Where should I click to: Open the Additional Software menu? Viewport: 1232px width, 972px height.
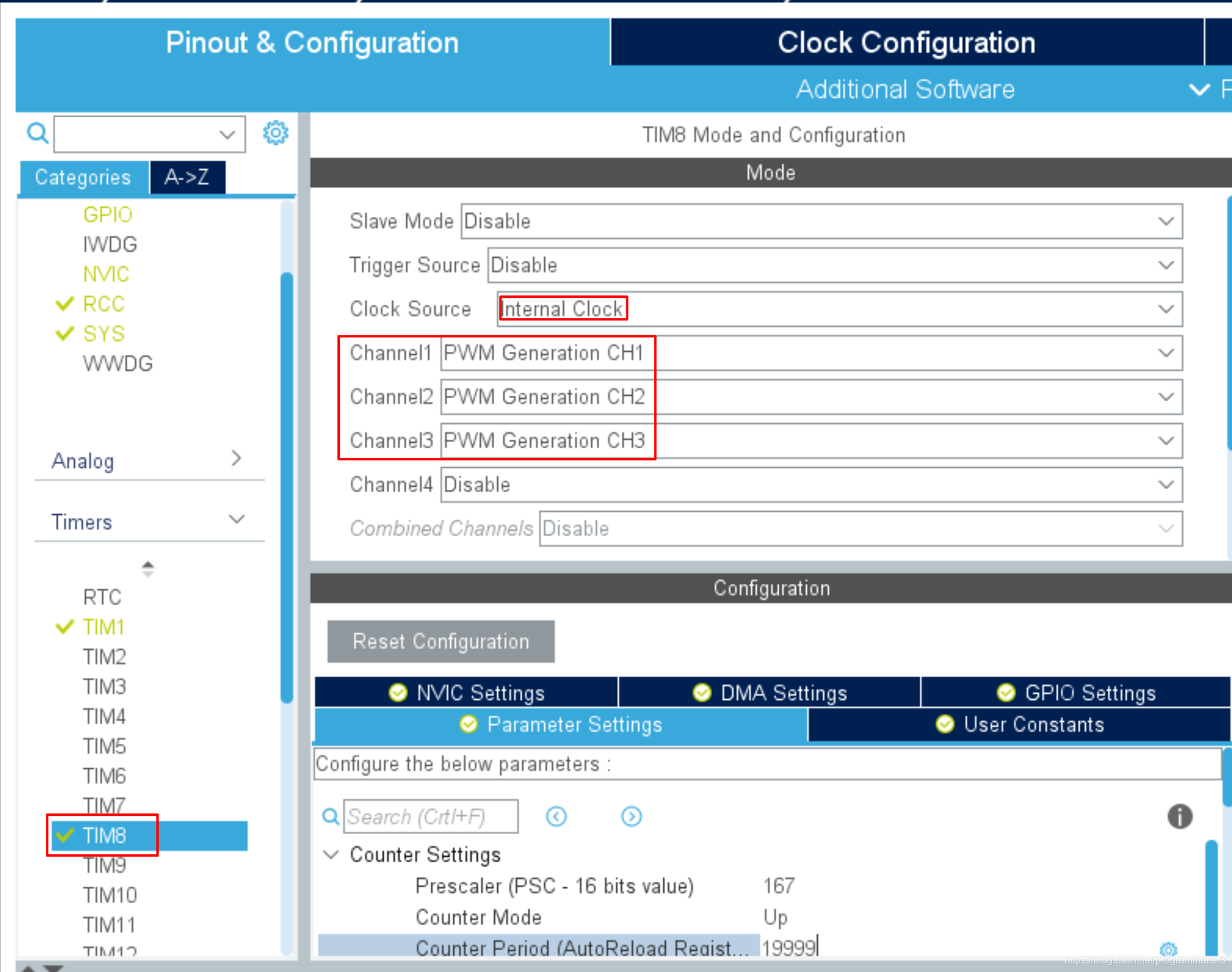[x=905, y=89]
